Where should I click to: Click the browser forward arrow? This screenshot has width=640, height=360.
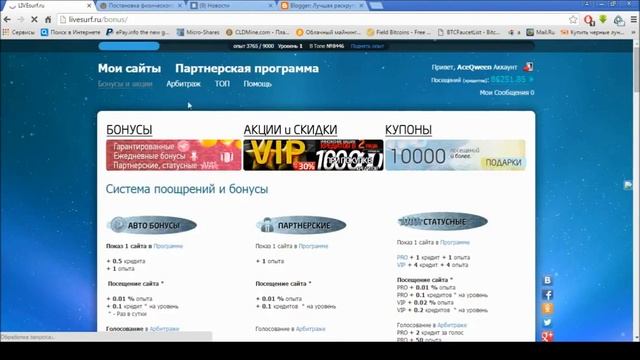click(20, 20)
